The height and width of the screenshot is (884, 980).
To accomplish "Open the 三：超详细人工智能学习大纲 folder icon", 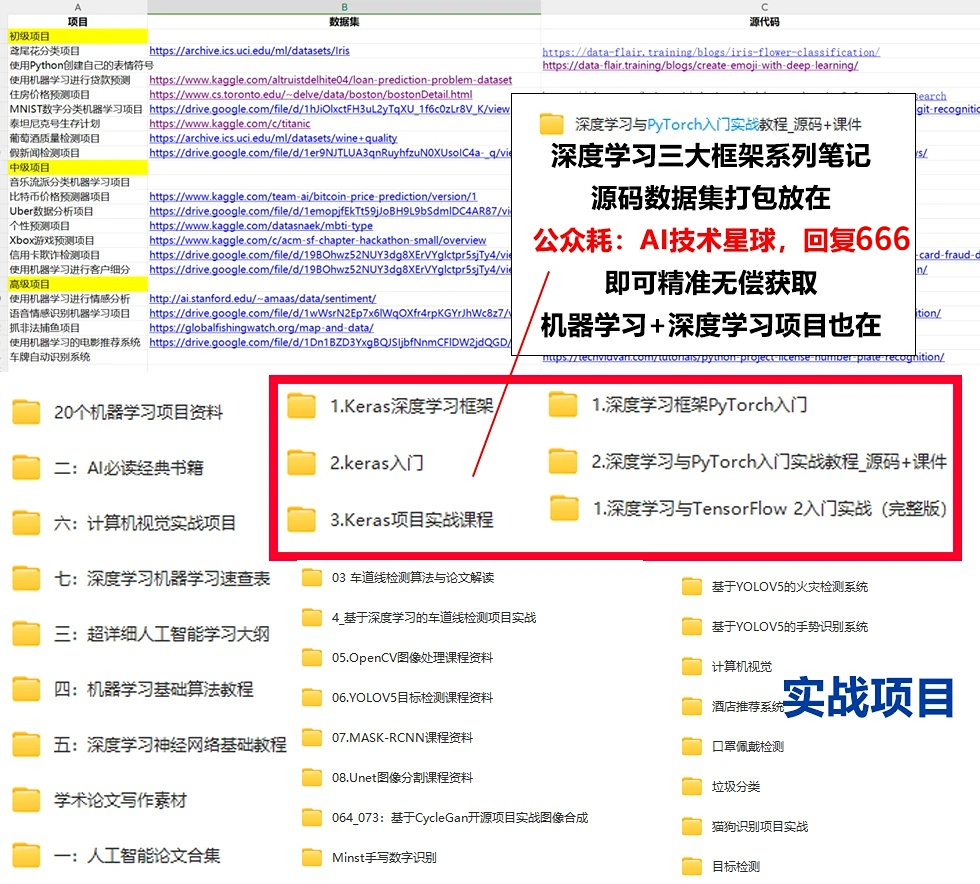I will click(26, 633).
